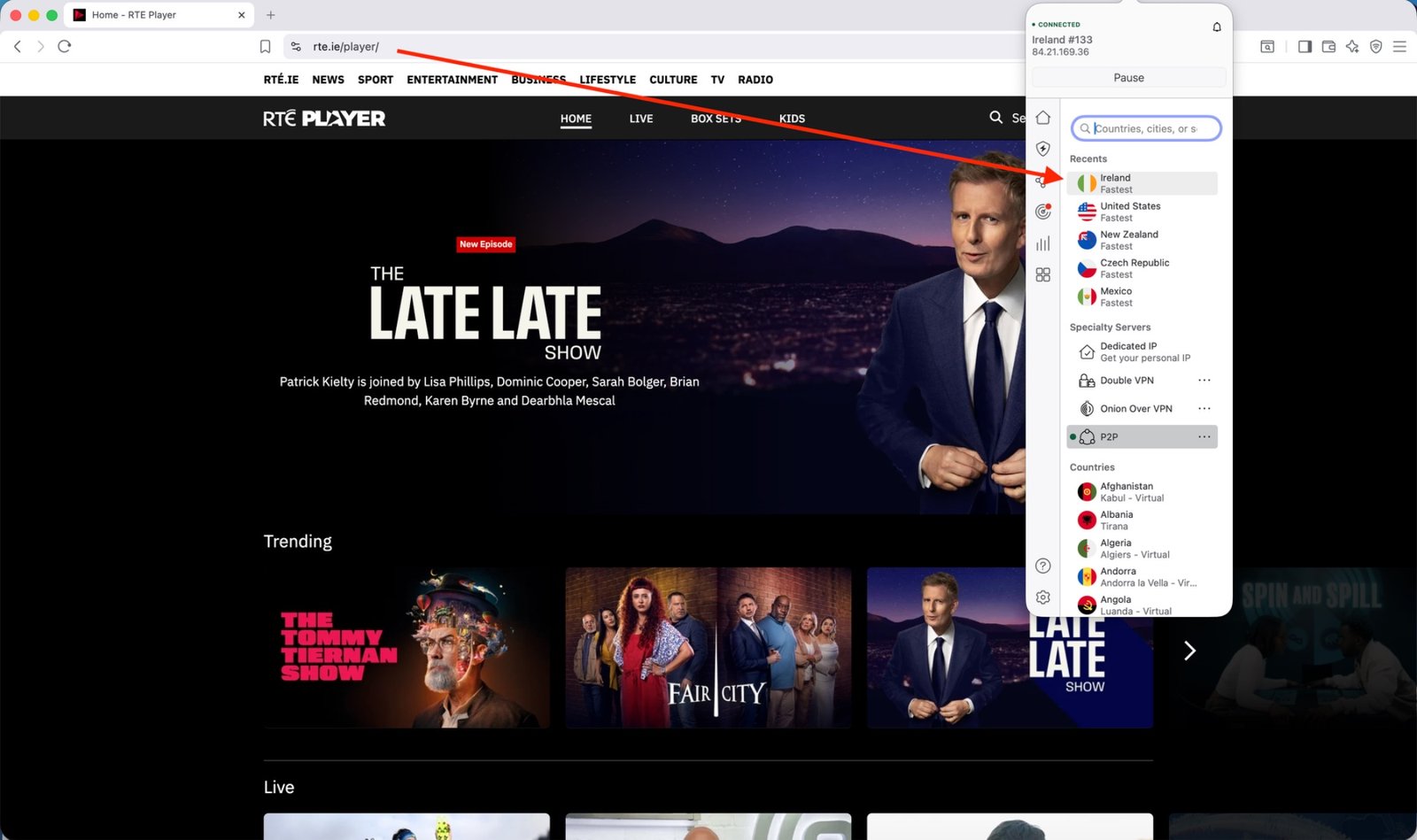Image resolution: width=1417 pixels, height=840 pixels.
Task: Open the Onion Over VPN options menu
Action: [1204, 408]
